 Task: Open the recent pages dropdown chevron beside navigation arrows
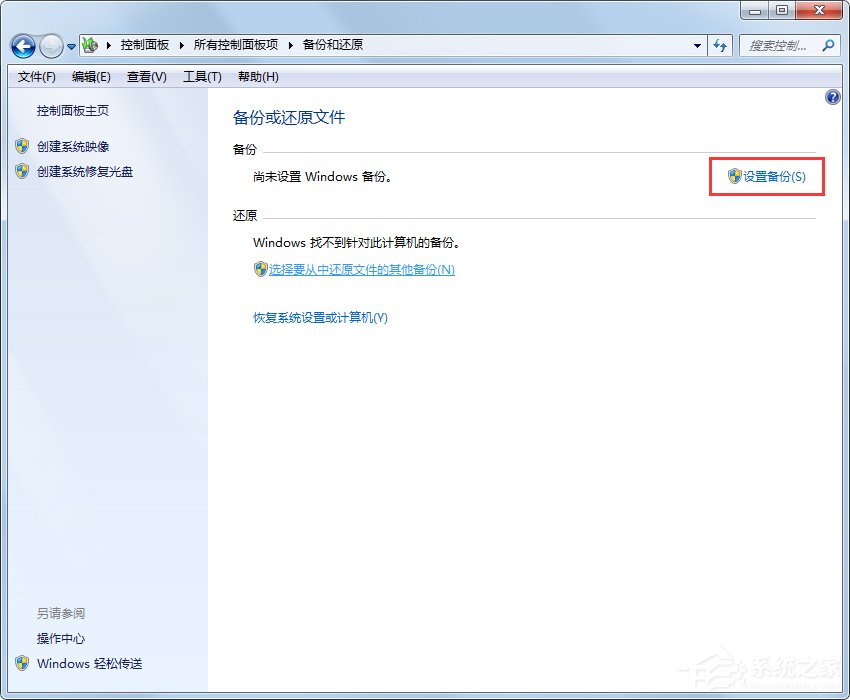tap(70, 46)
